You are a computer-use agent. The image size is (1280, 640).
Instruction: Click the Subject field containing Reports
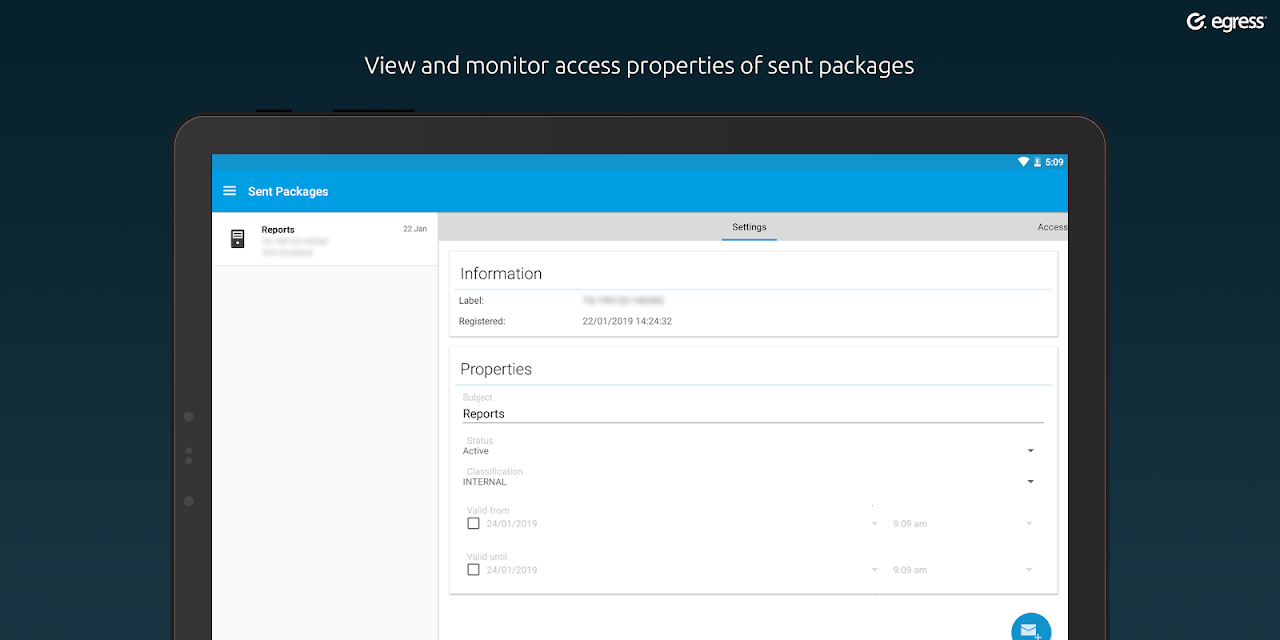point(752,414)
